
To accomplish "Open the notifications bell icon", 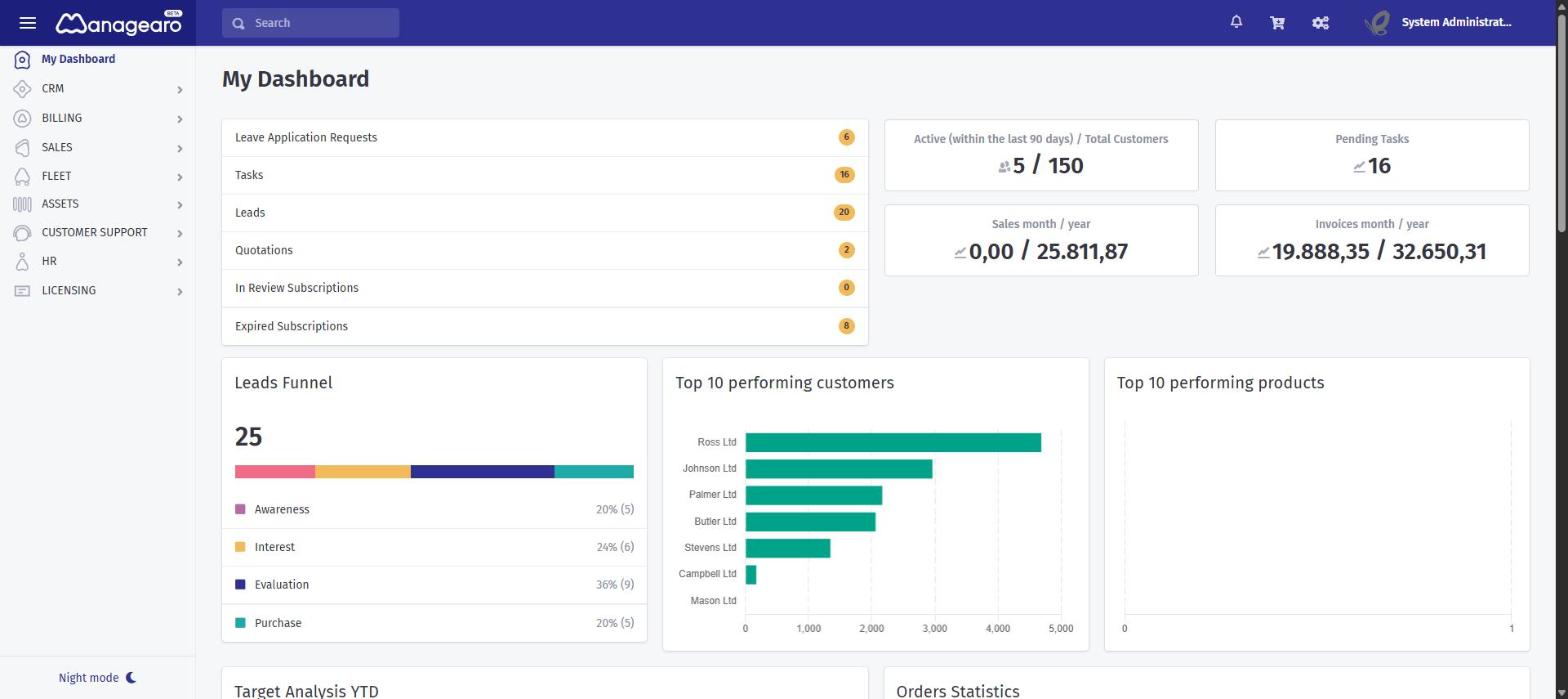I will tap(1236, 22).
